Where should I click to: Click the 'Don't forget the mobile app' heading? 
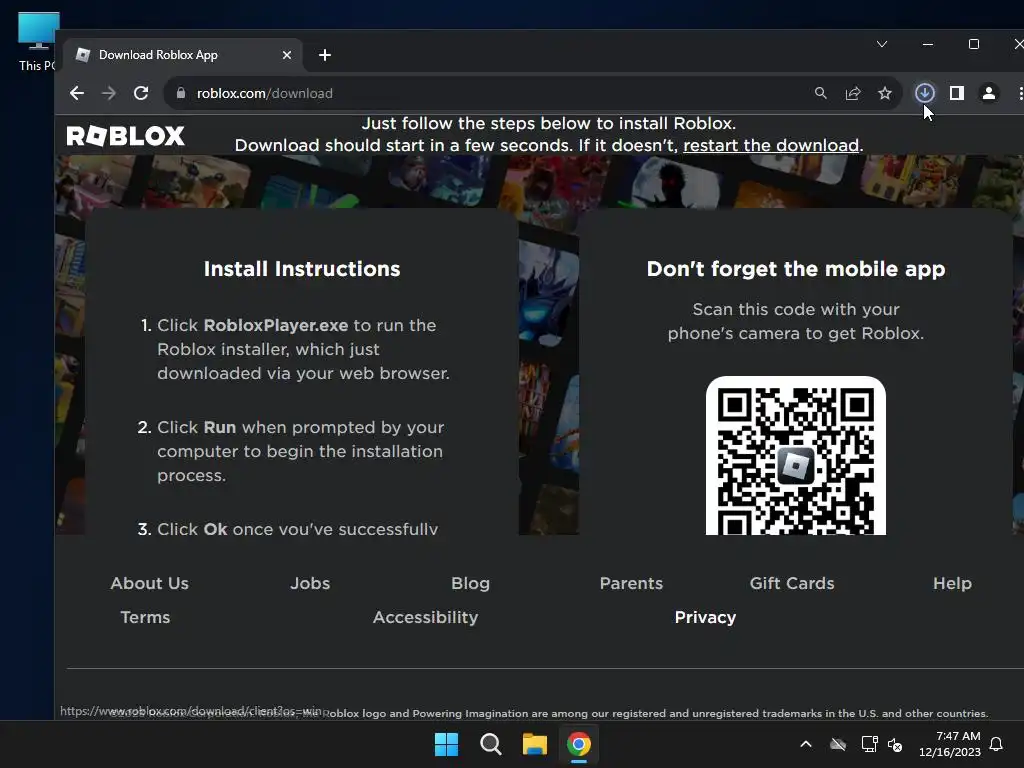pos(795,268)
